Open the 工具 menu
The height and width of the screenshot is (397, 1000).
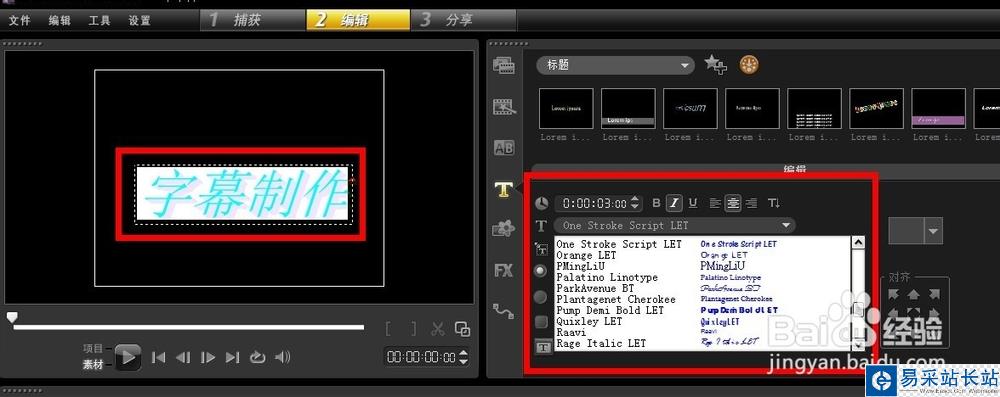[99, 20]
